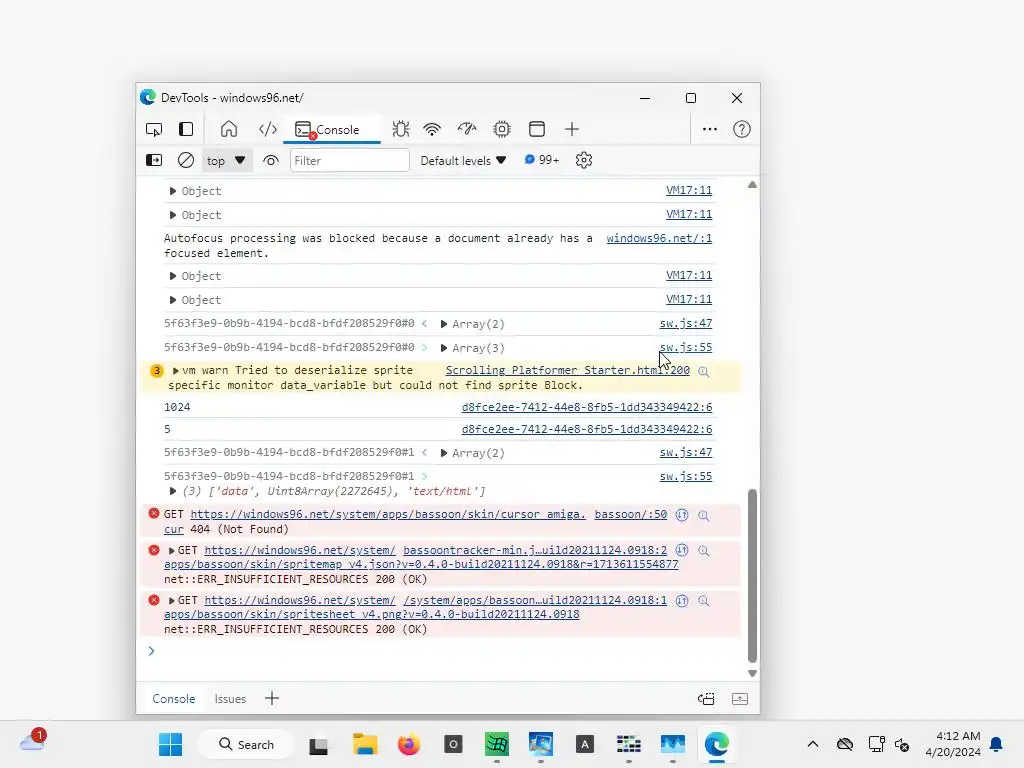The height and width of the screenshot is (768, 1024).
Task: Expand the spritemap_v4.json GET error
Action: [x=172, y=551]
